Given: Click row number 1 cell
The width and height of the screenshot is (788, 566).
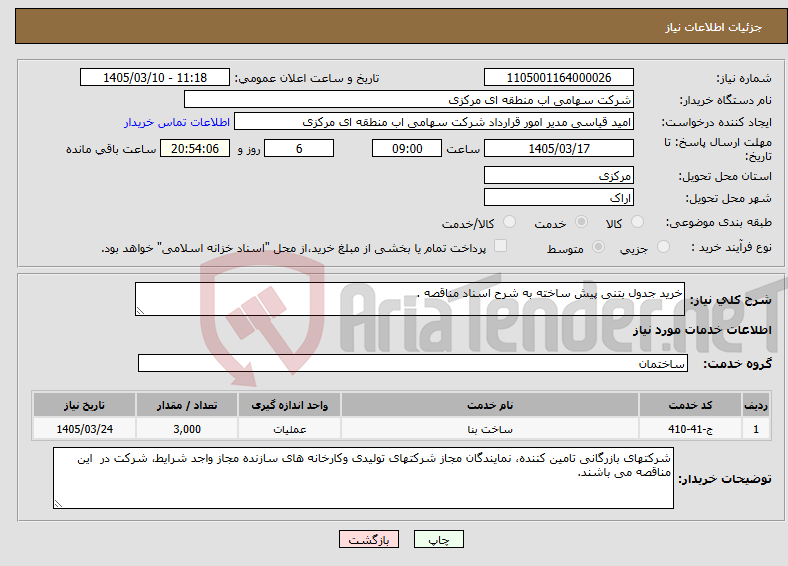Looking at the screenshot, I should [x=756, y=429].
